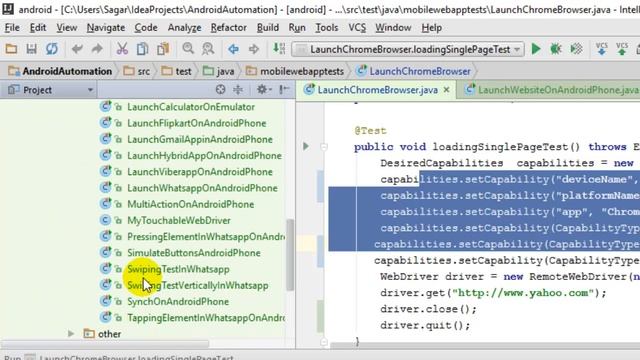Click the src breadcrumb

click(137, 71)
